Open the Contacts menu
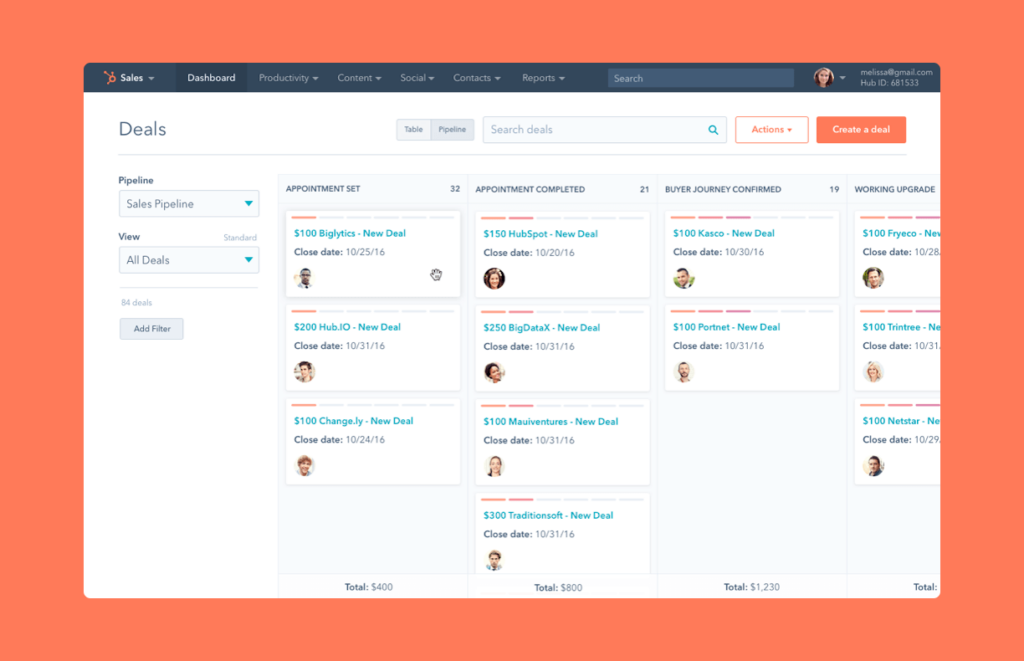Screen dimensions: 1024x661 [x=476, y=77]
